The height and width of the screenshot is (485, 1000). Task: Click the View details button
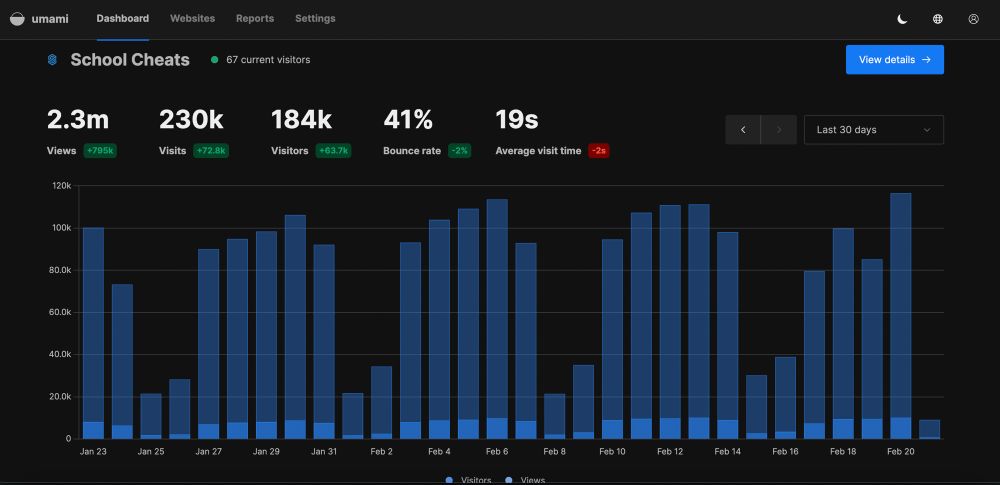pyautogui.click(x=895, y=59)
